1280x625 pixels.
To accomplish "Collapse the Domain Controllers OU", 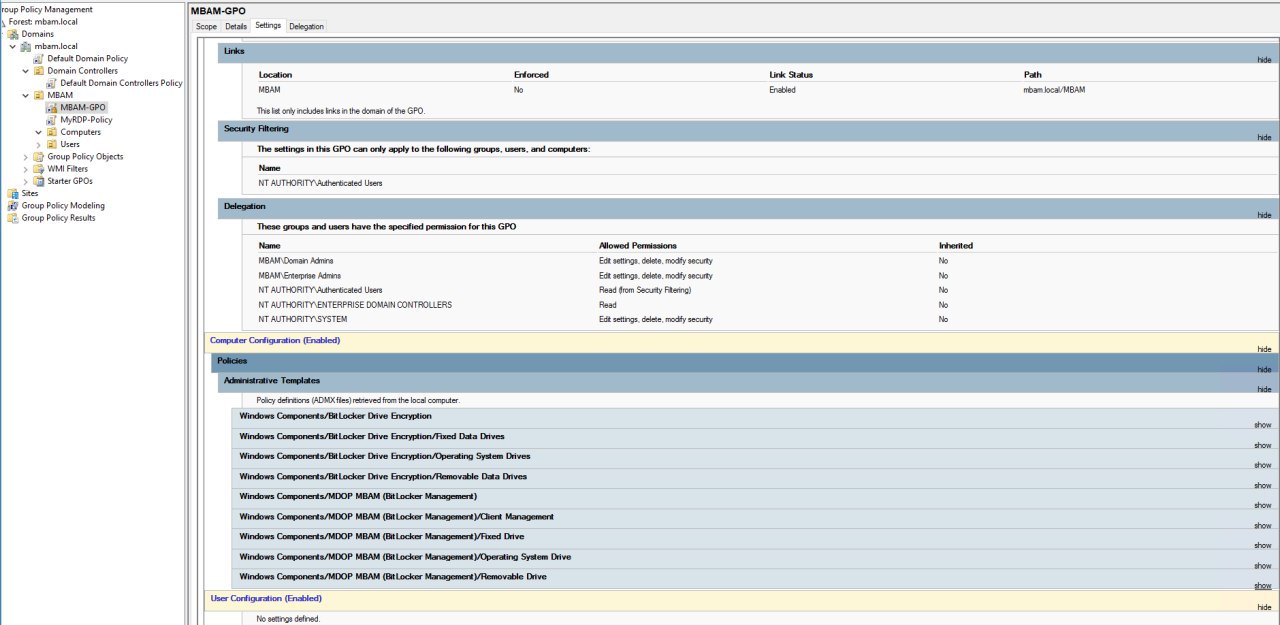I will 26,71.
